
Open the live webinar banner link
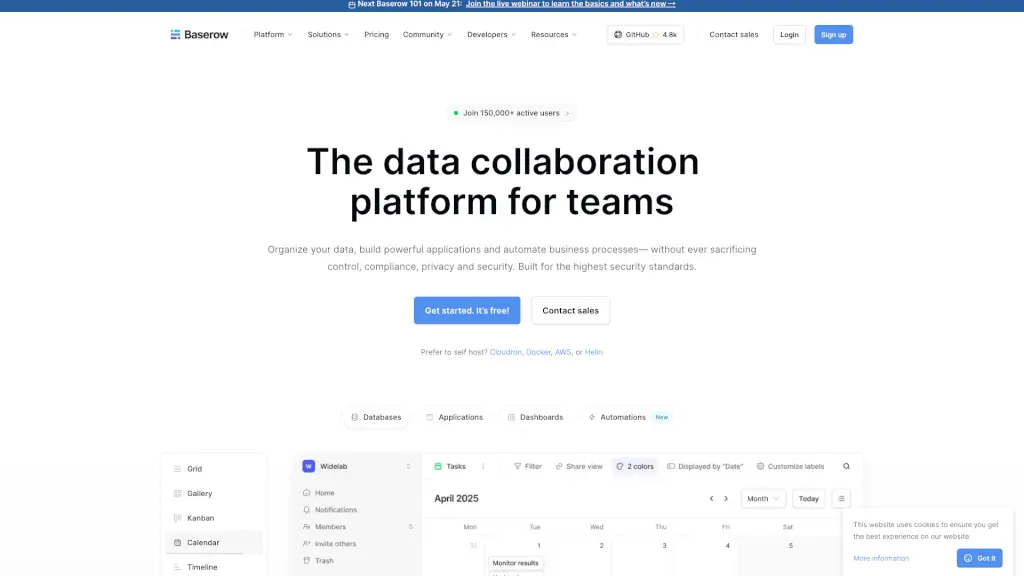(x=570, y=4)
